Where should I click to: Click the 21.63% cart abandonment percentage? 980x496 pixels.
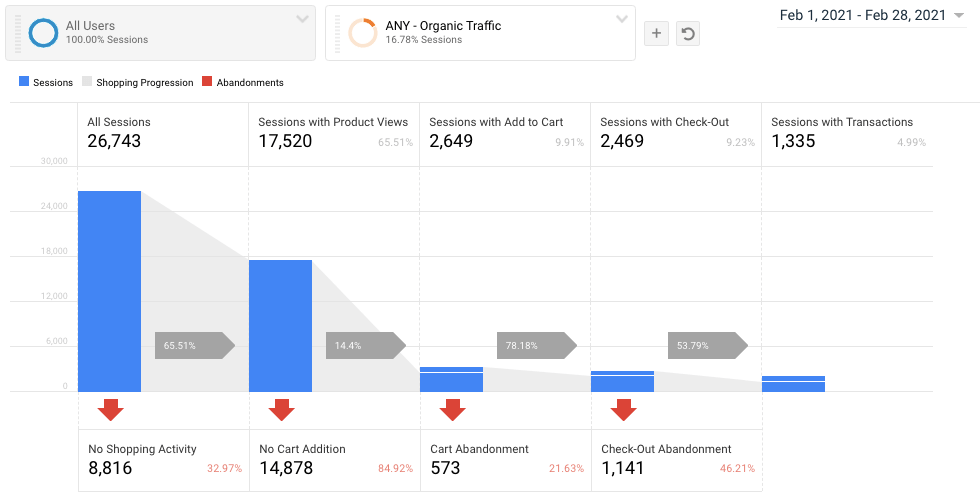point(566,468)
